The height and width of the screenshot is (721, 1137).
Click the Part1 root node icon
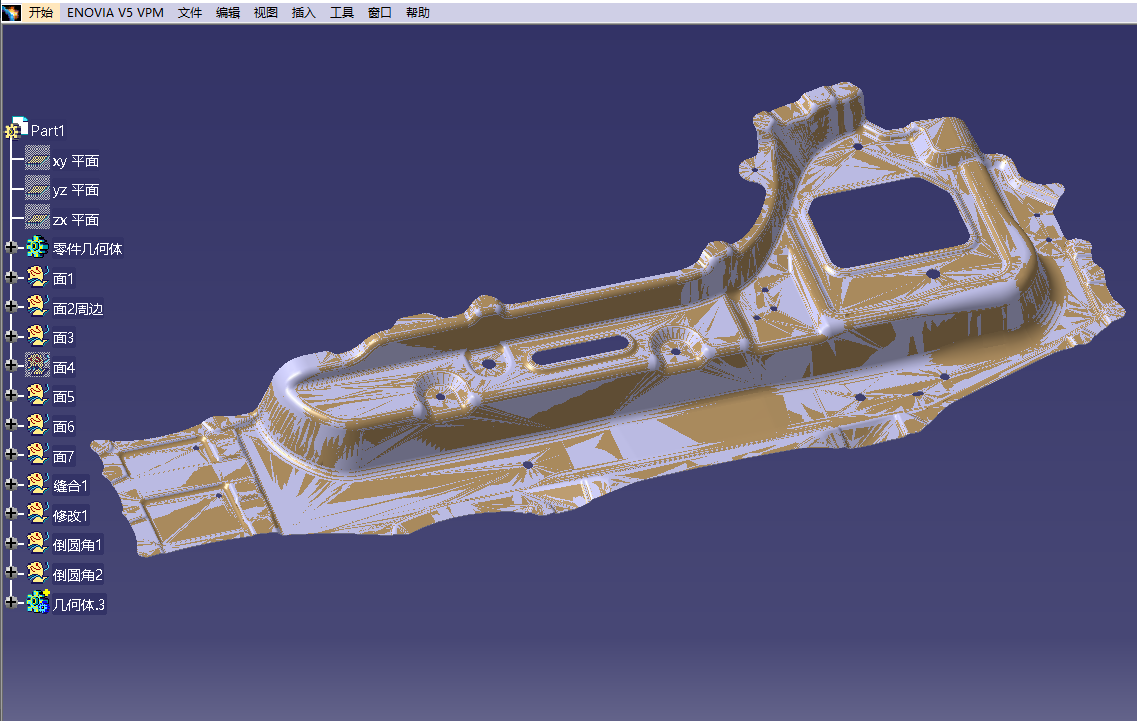[x=17, y=129]
